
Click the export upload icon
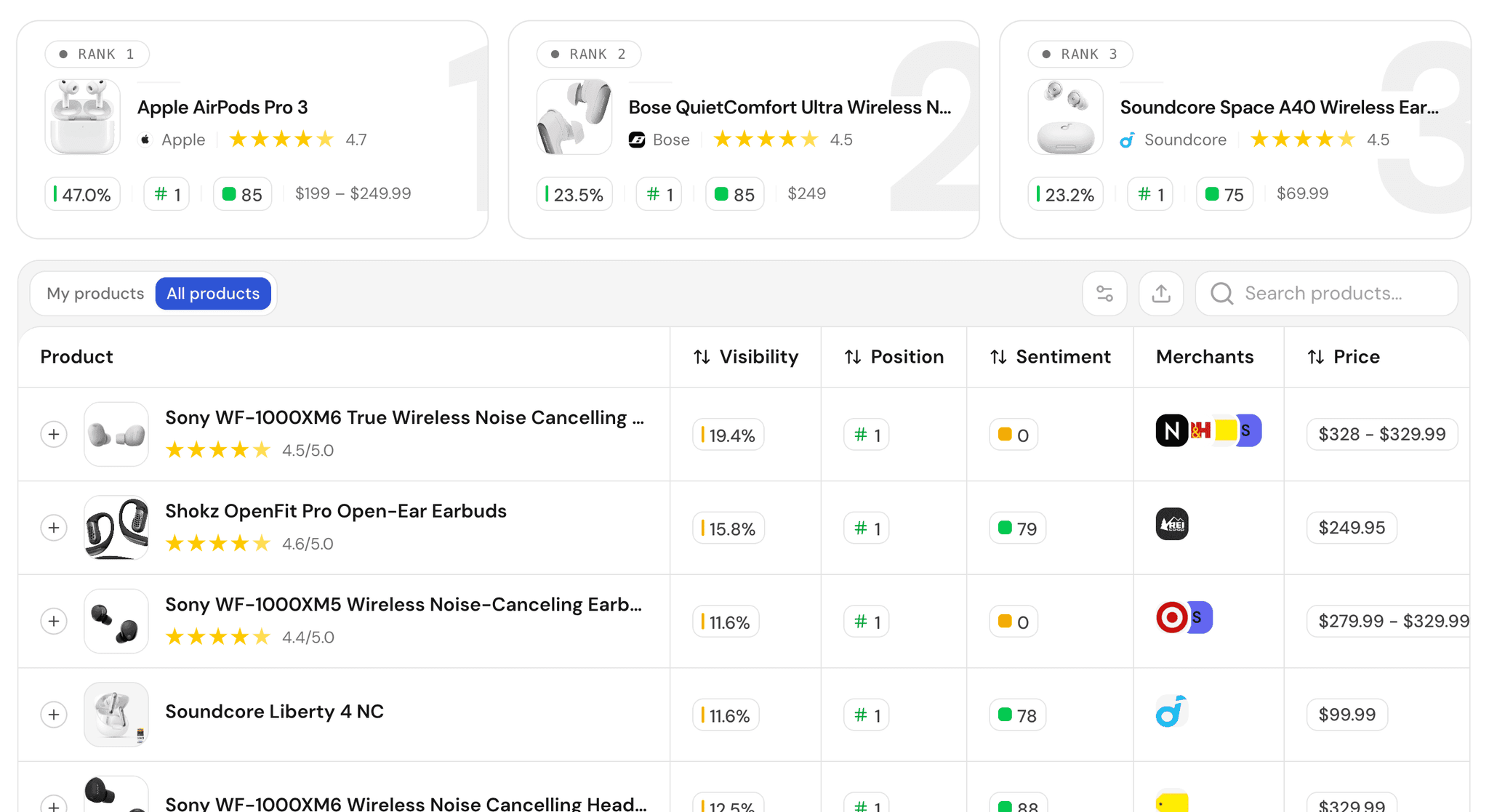coord(1161,294)
